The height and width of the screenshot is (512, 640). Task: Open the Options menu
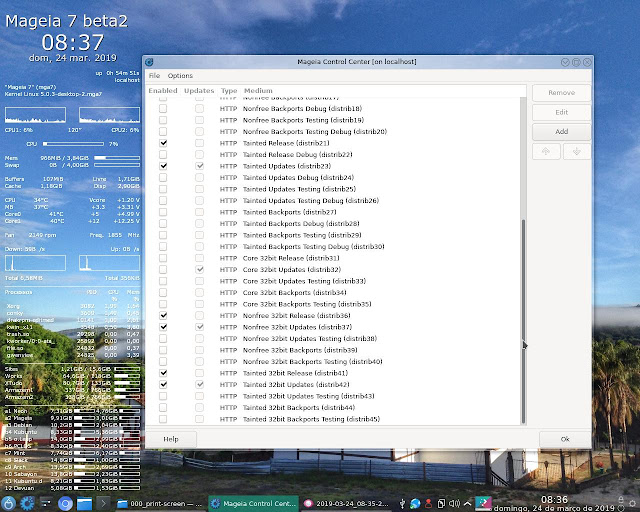click(x=180, y=76)
